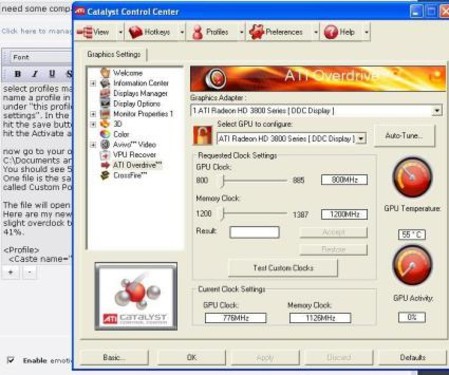Expand the 3D tree node
The image size is (449, 375).
tap(93, 124)
